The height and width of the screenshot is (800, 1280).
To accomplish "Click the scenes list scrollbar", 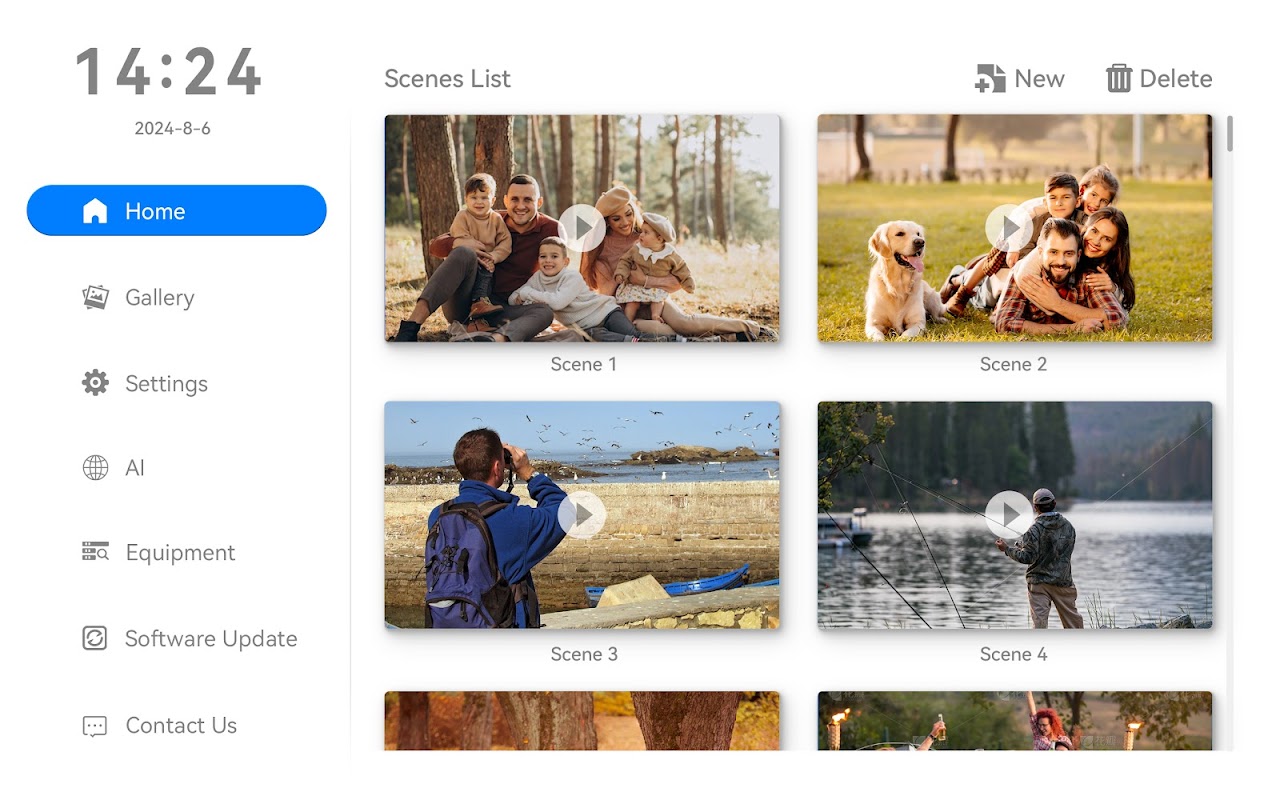I will coord(1229,135).
